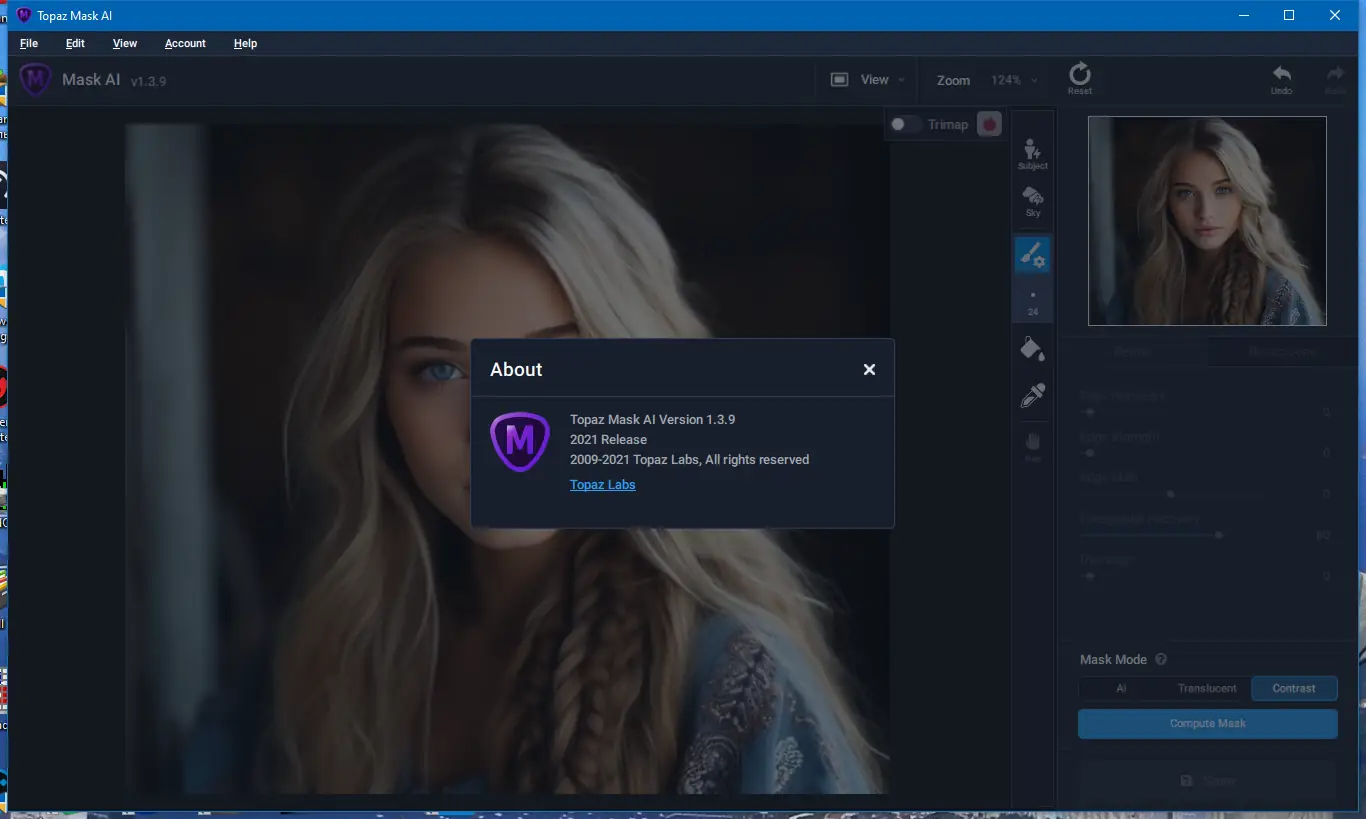
Task: Click the Save button
Action: click(x=1207, y=781)
